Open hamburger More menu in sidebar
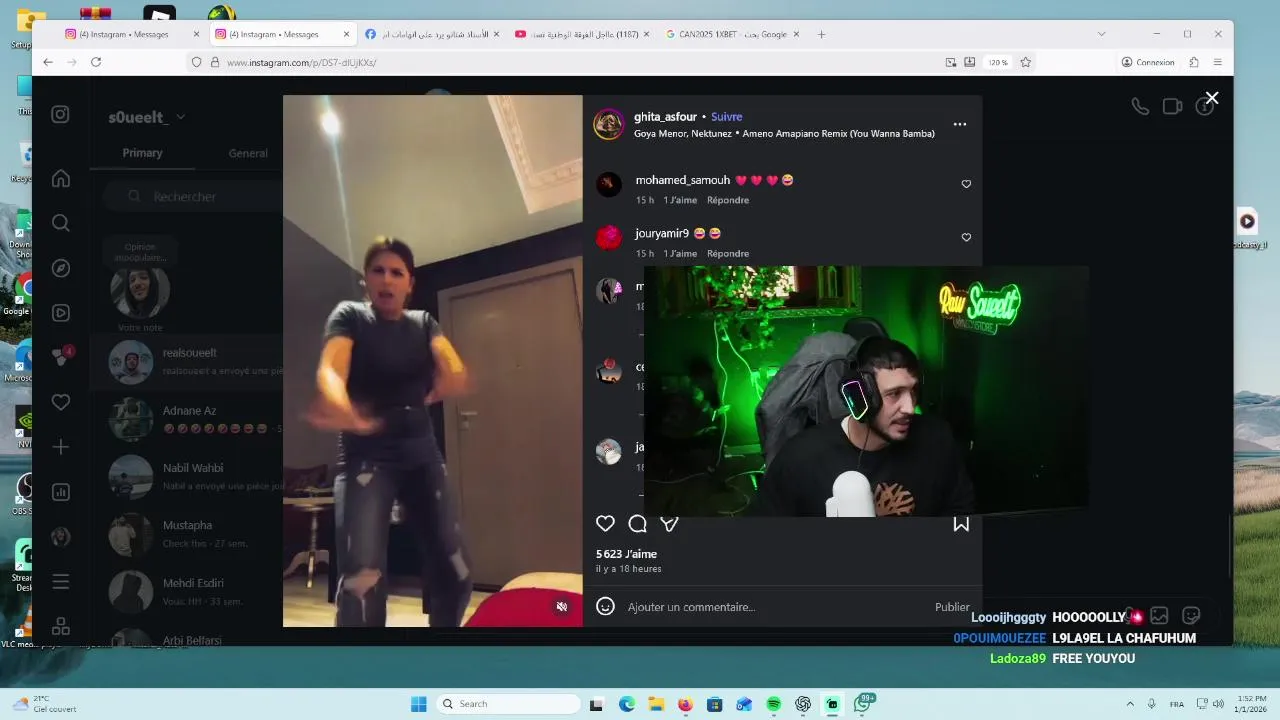Image resolution: width=1280 pixels, height=720 pixels. 61,581
